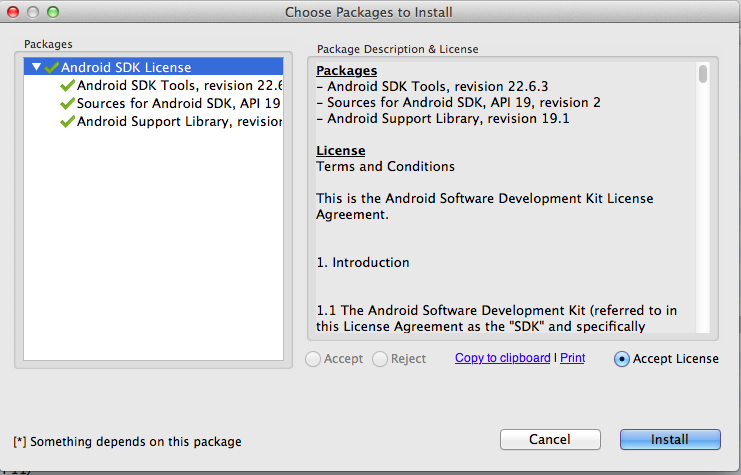The width and height of the screenshot is (741, 475).
Task: Click the Print link
Action: click(x=572, y=358)
